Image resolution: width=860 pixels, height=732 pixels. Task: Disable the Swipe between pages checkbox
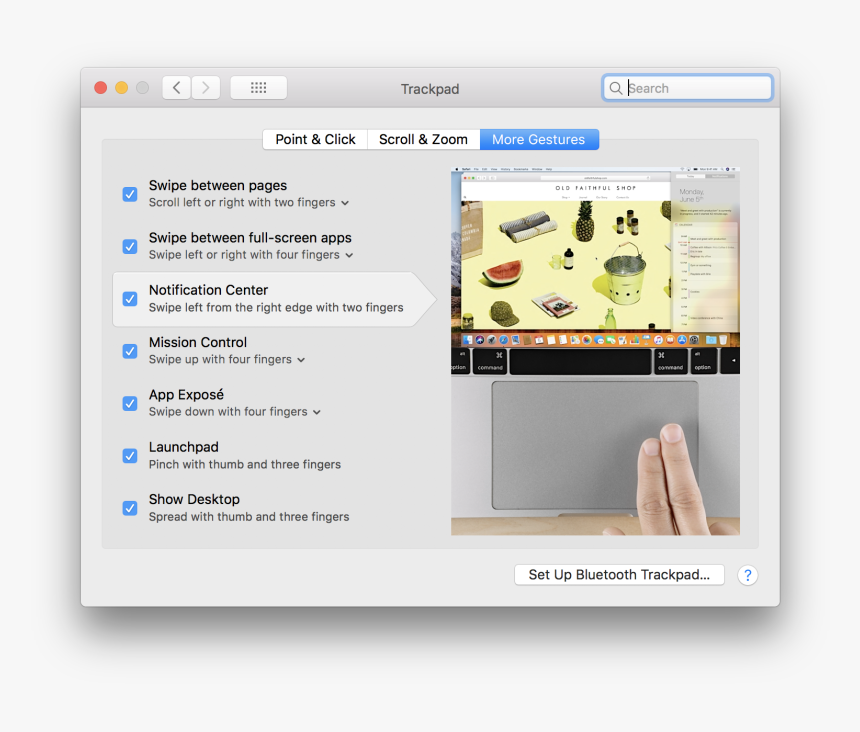pos(129,194)
